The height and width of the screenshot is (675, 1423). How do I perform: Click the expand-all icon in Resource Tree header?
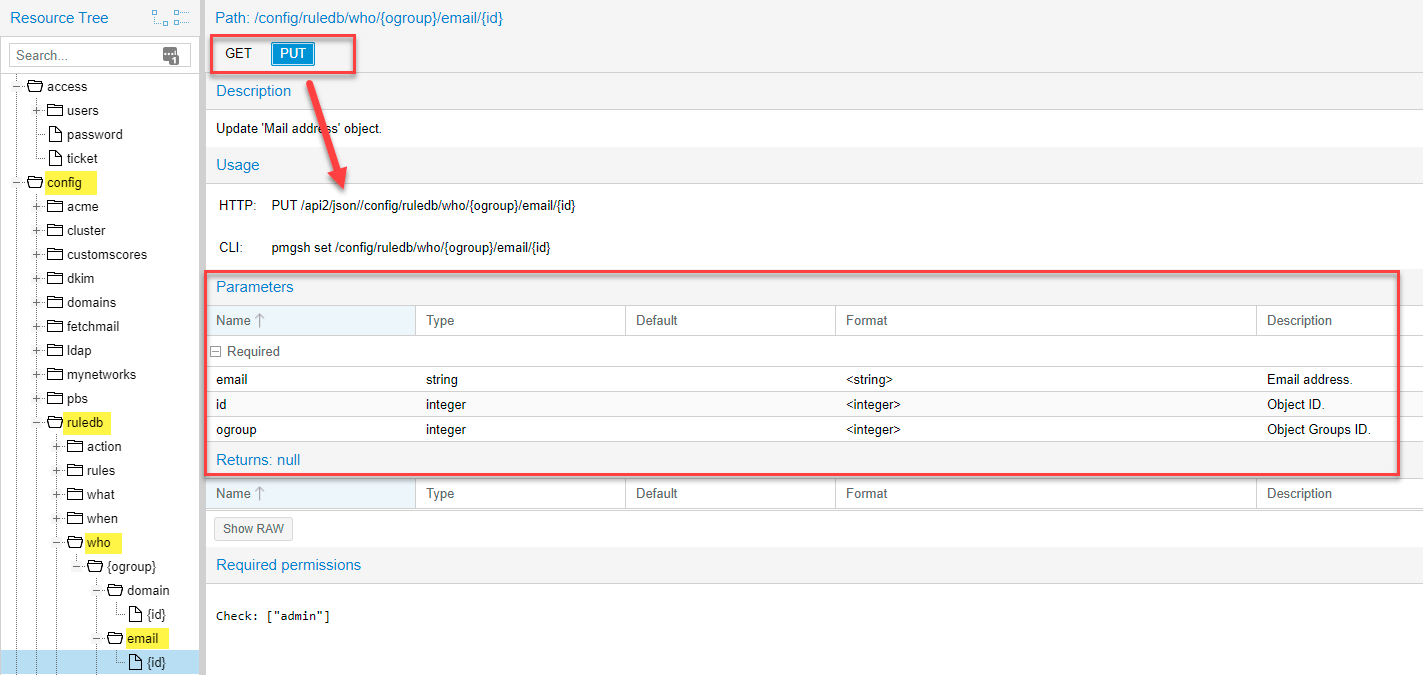coord(159,18)
